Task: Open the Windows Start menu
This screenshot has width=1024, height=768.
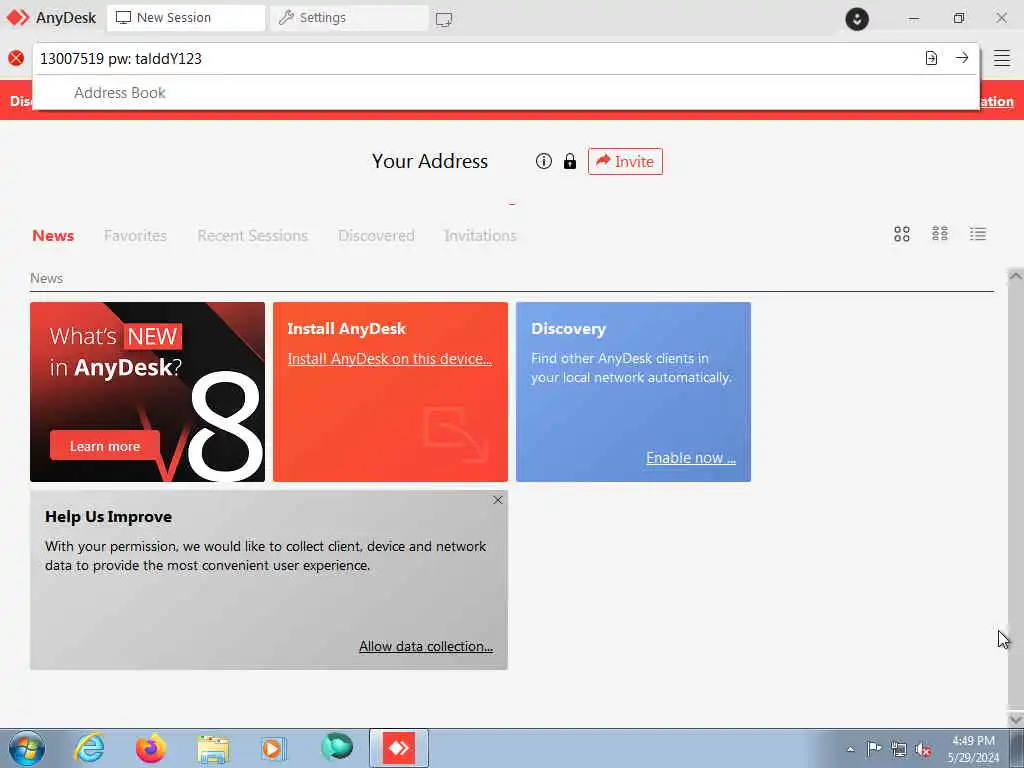Action: click(26, 748)
